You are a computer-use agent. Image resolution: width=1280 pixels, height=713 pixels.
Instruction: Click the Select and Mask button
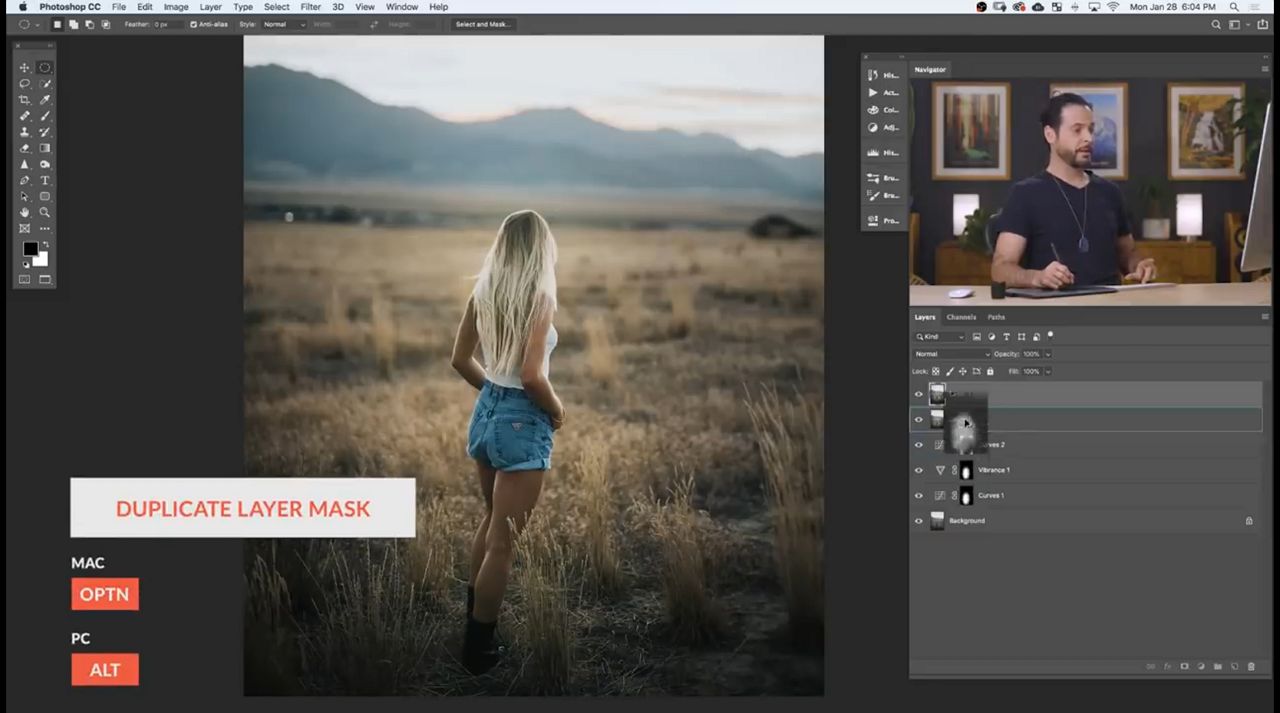pos(482,24)
